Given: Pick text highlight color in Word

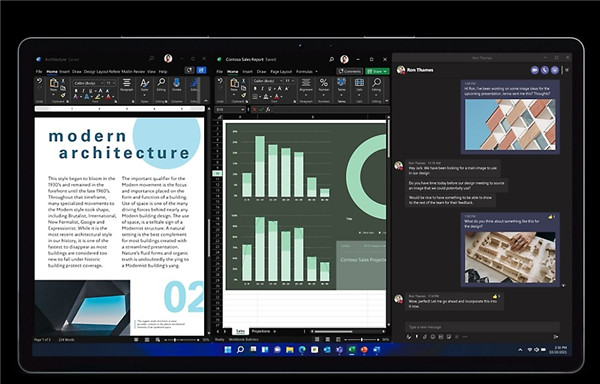Looking at the screenshot, I should coord(98,97).
